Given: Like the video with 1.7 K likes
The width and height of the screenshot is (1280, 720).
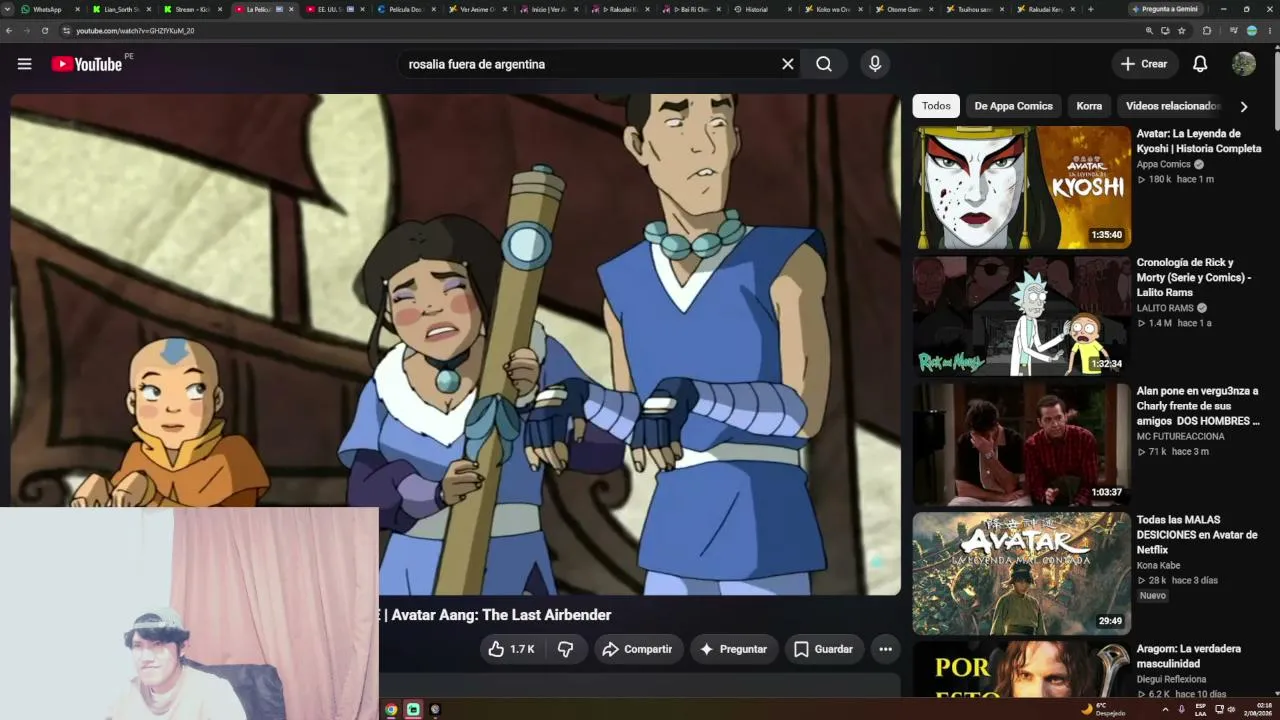Looking at the screenshot, I should (512, 649).
